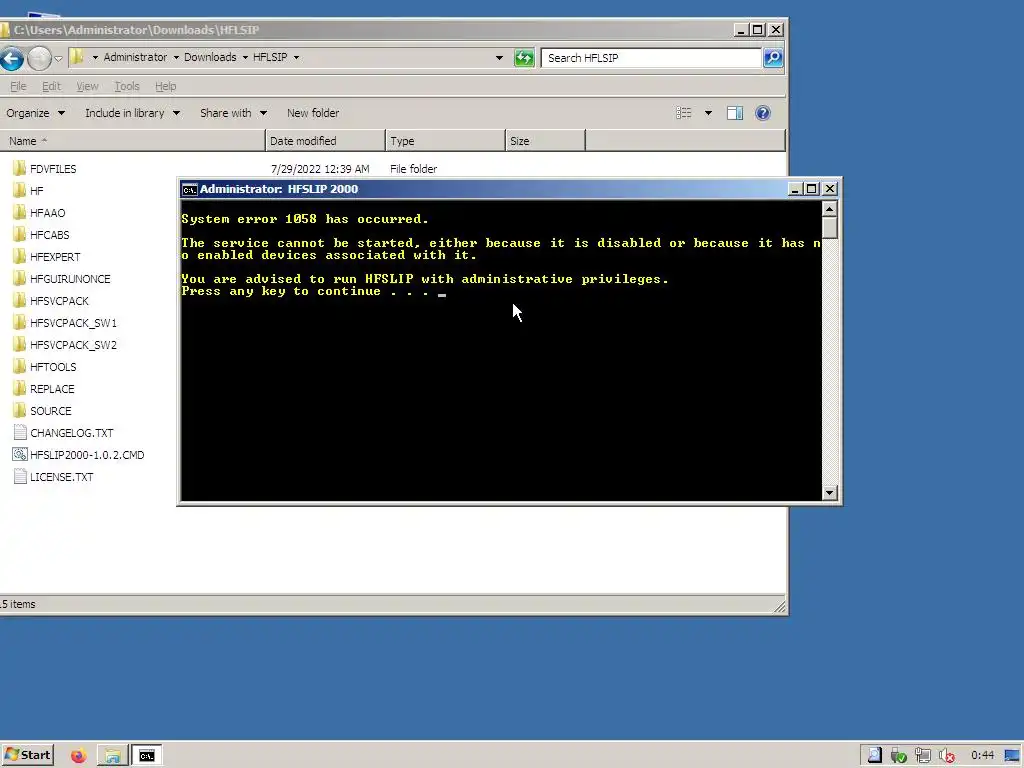
Task: Open Include in library dropdown
Action: point(132,113)
